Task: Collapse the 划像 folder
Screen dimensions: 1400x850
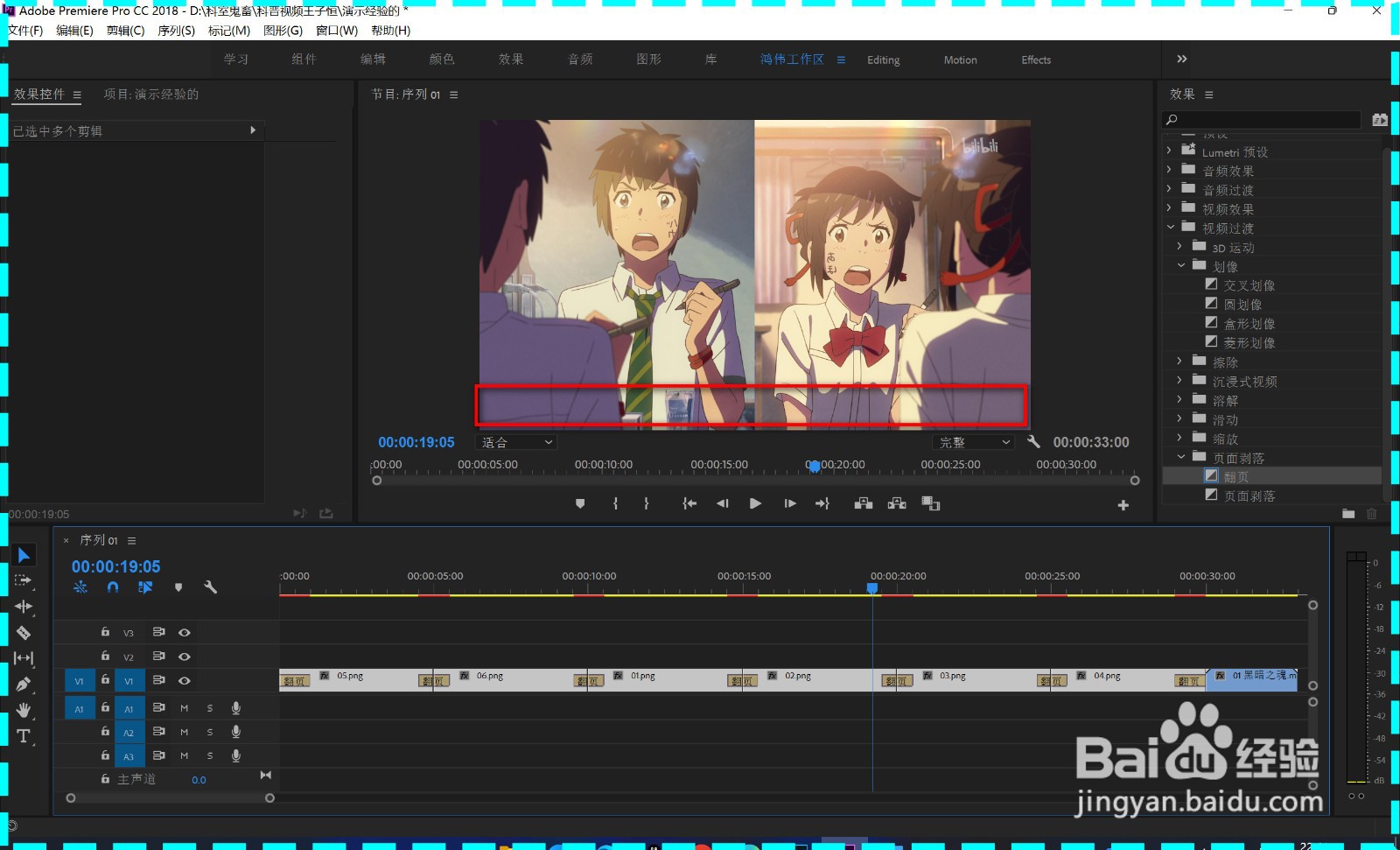Action: point(1180,265)
